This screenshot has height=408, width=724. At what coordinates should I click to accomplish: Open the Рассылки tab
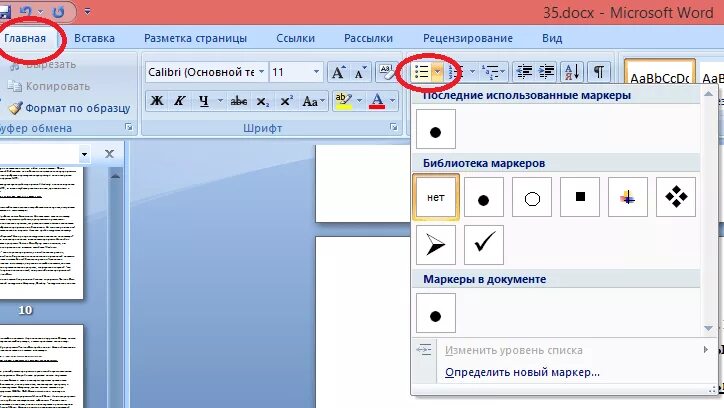368,38
